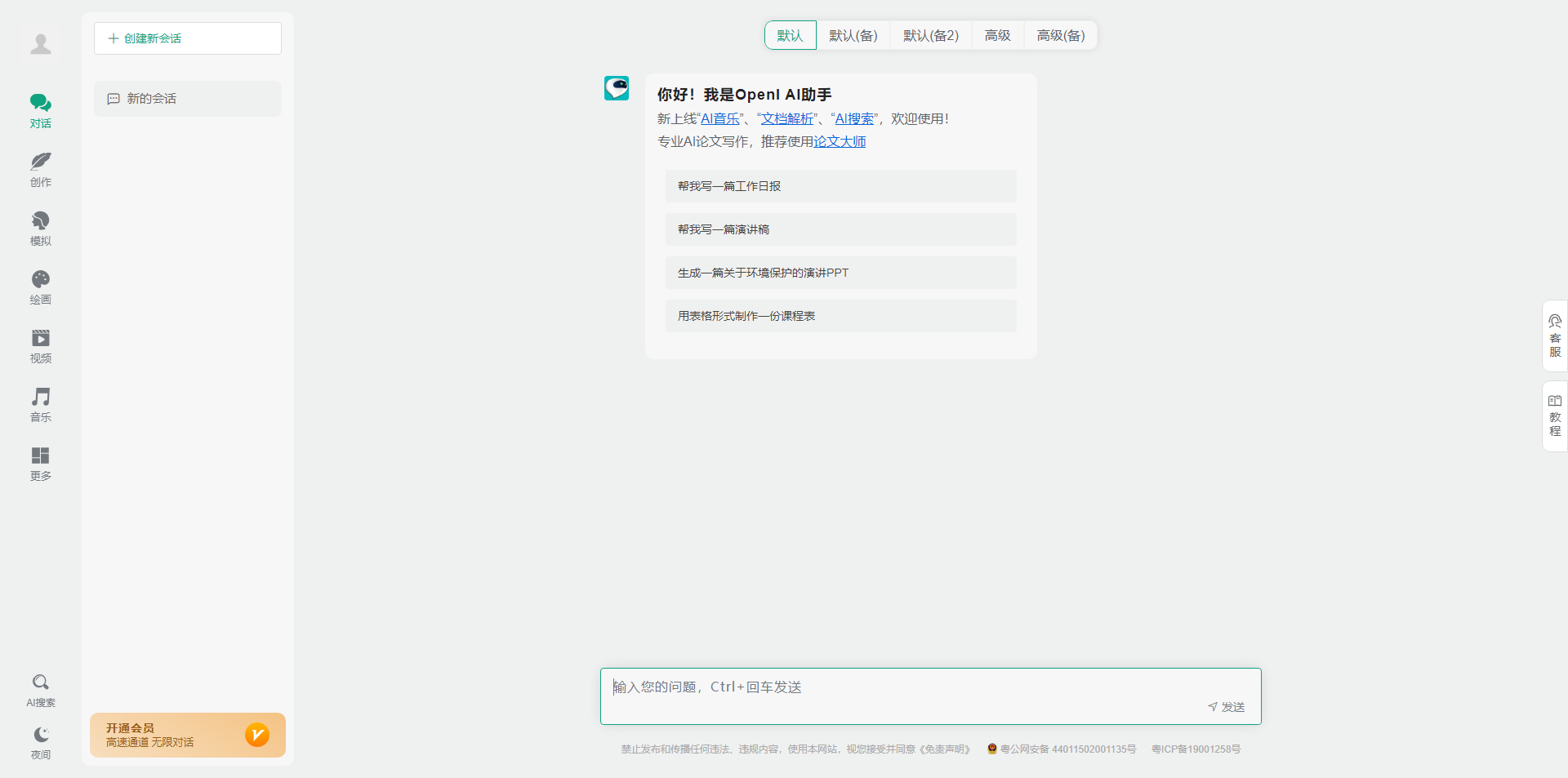Switch to the 高级 model tab
This screenshot has height=778, width=1568.
[x=998, y=35]
